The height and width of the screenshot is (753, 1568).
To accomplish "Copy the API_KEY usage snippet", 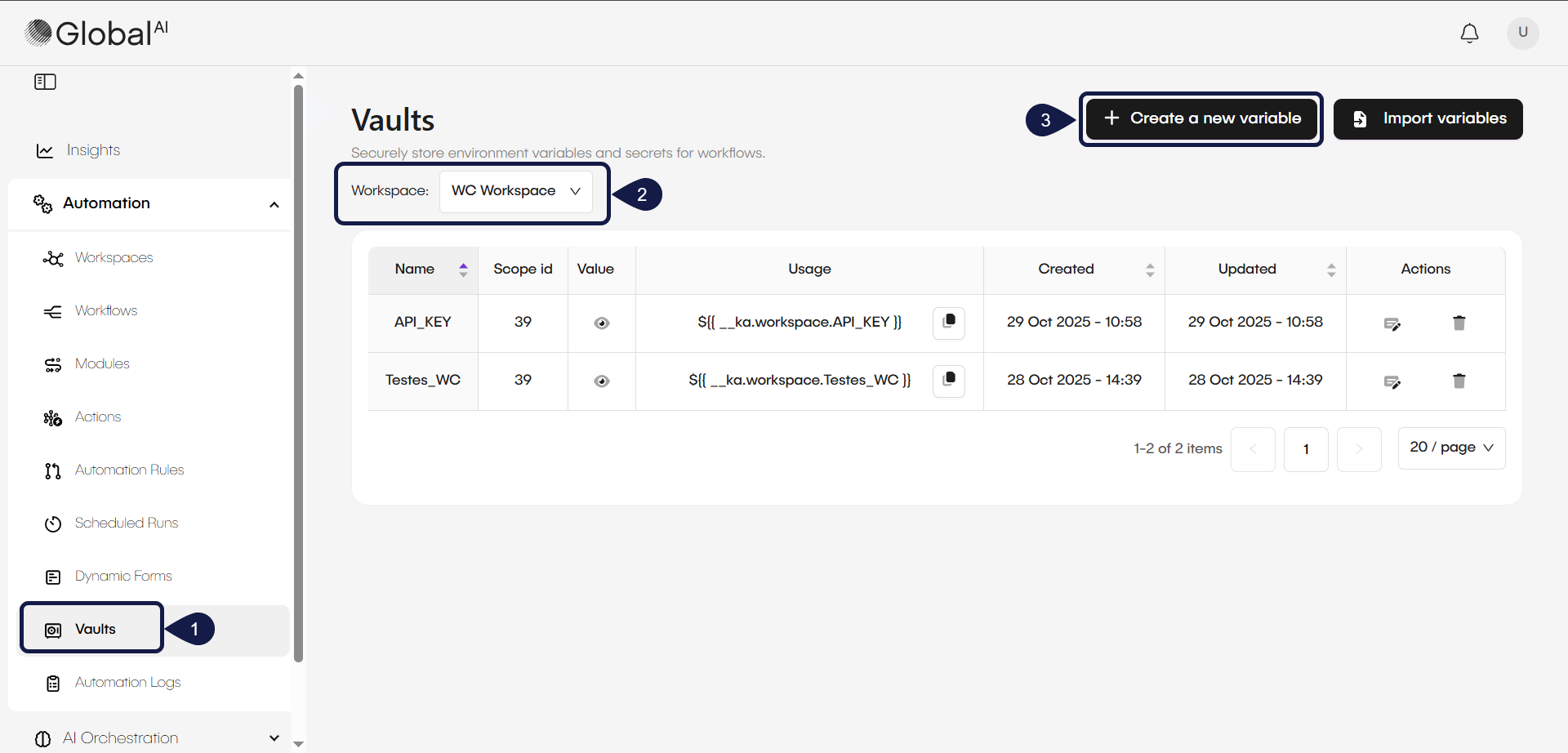I will coord(948,323).
